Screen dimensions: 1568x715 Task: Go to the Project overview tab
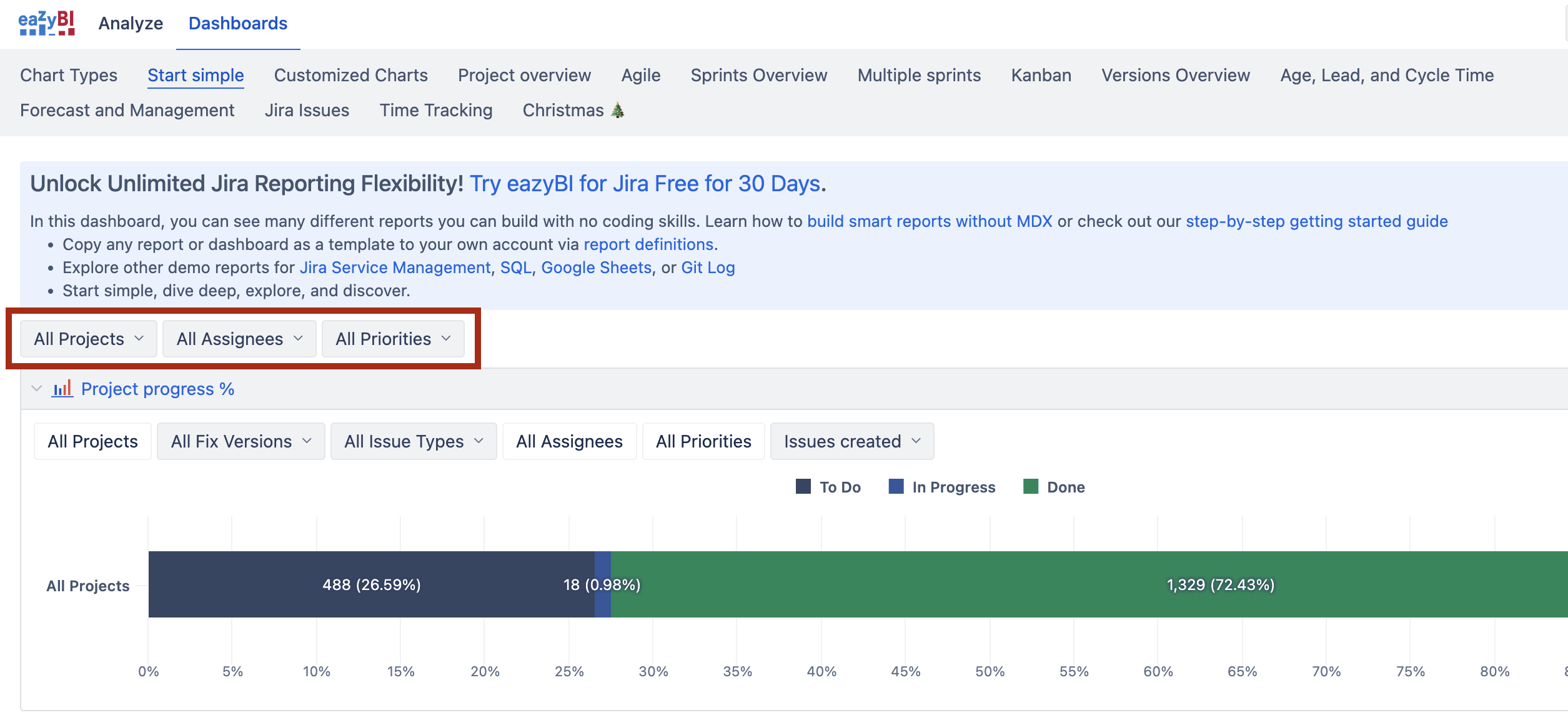[524, 75]
